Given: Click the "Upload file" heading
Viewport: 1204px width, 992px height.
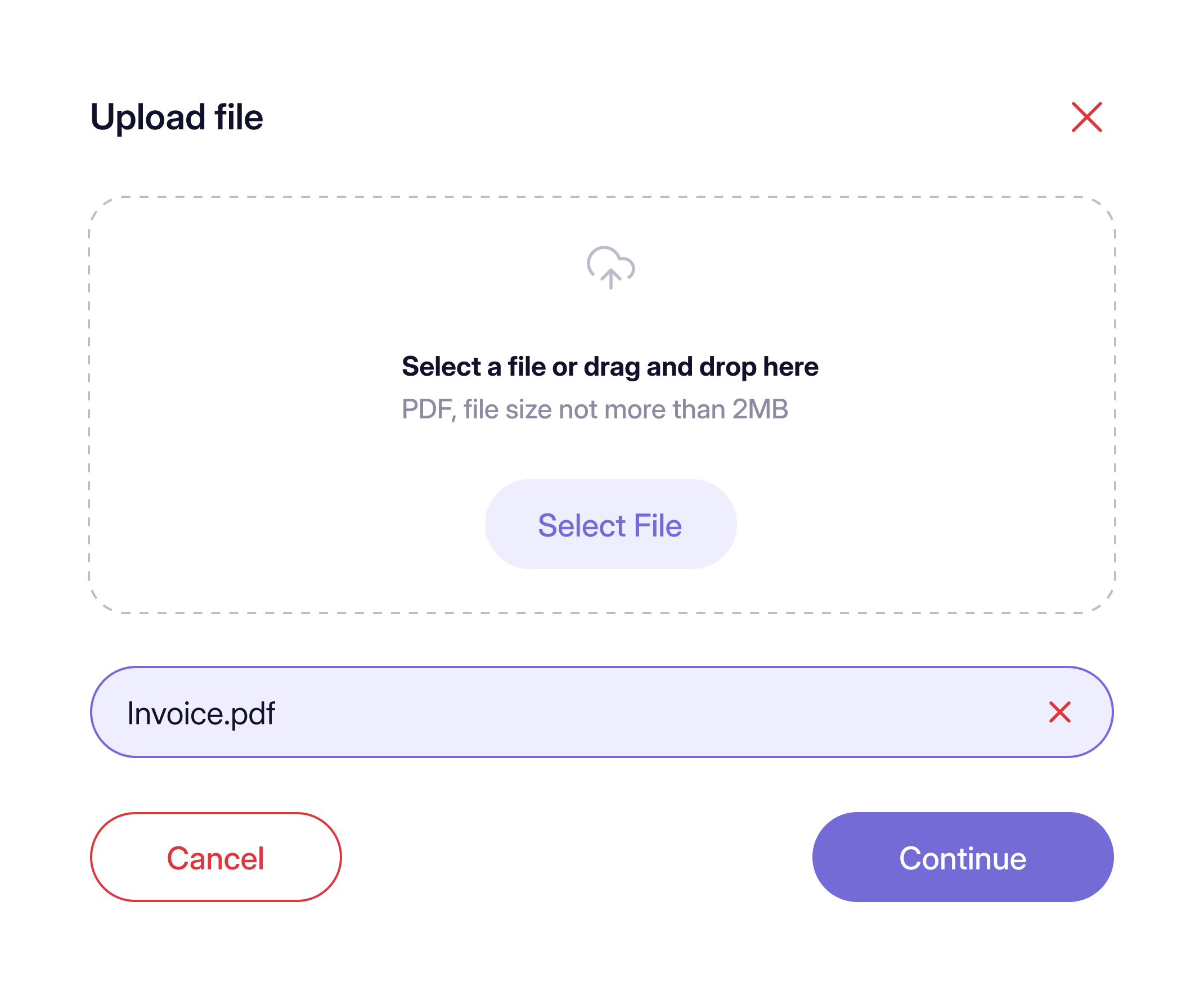Looking at the screenshot, I should 177,117.
